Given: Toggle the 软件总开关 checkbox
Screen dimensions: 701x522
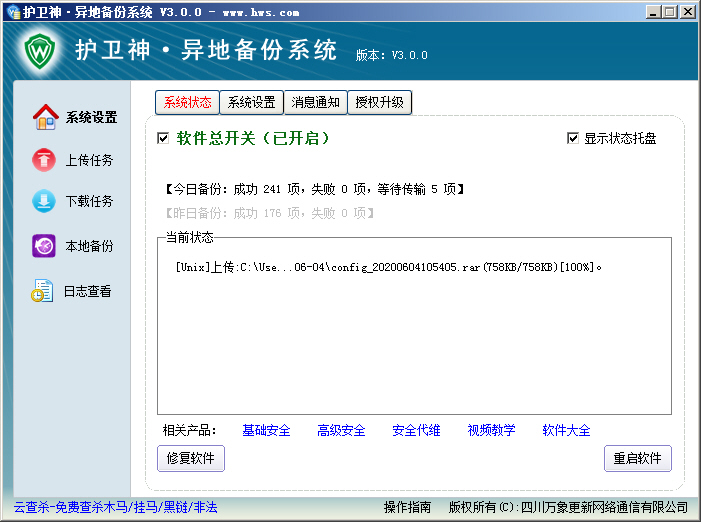Looking at the screenshot, I should [163, 138].
